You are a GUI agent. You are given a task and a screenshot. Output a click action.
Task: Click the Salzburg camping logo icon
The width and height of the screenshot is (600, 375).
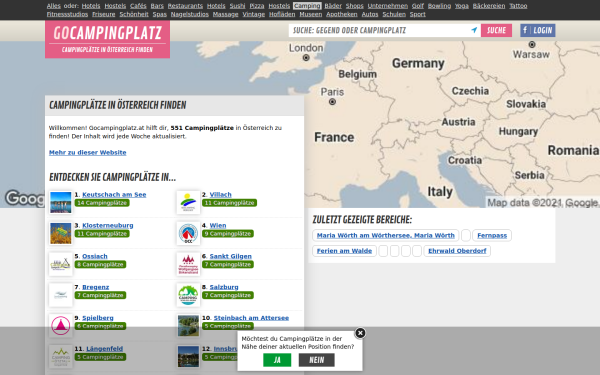coord(188,295)
